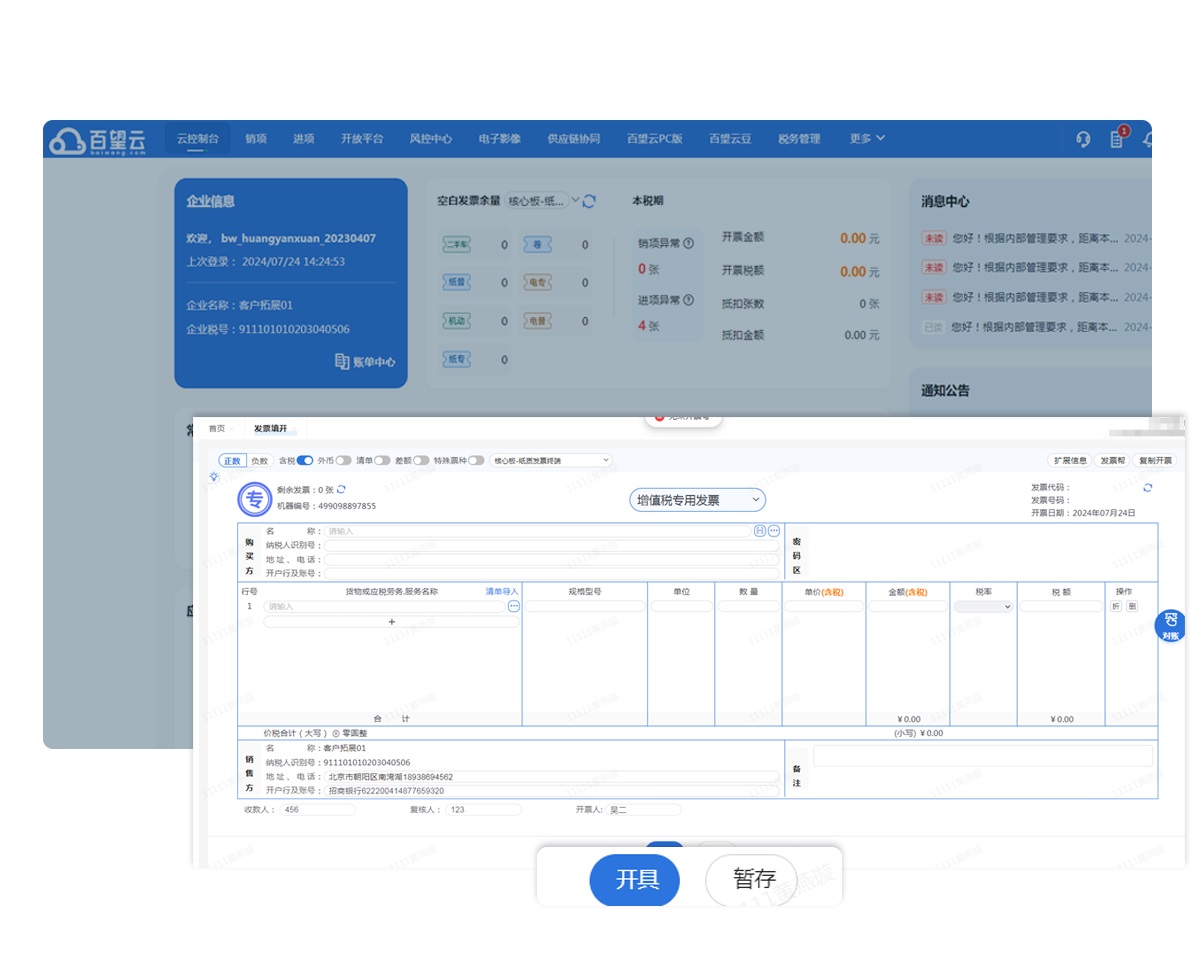Image resolution: width=1200 pixels, height=960 pixels.
Task: Select the 纸专 invoice ticket icon
Action: (x=456, y=359)
